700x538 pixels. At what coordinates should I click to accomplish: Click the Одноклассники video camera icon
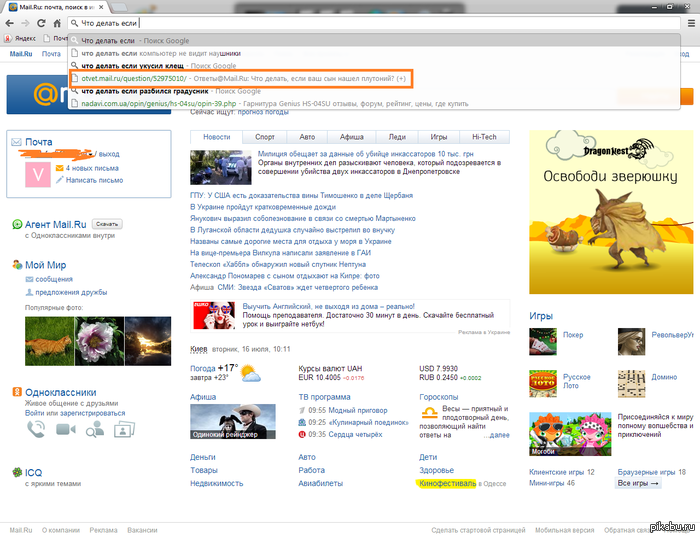(x=66, y=429)
